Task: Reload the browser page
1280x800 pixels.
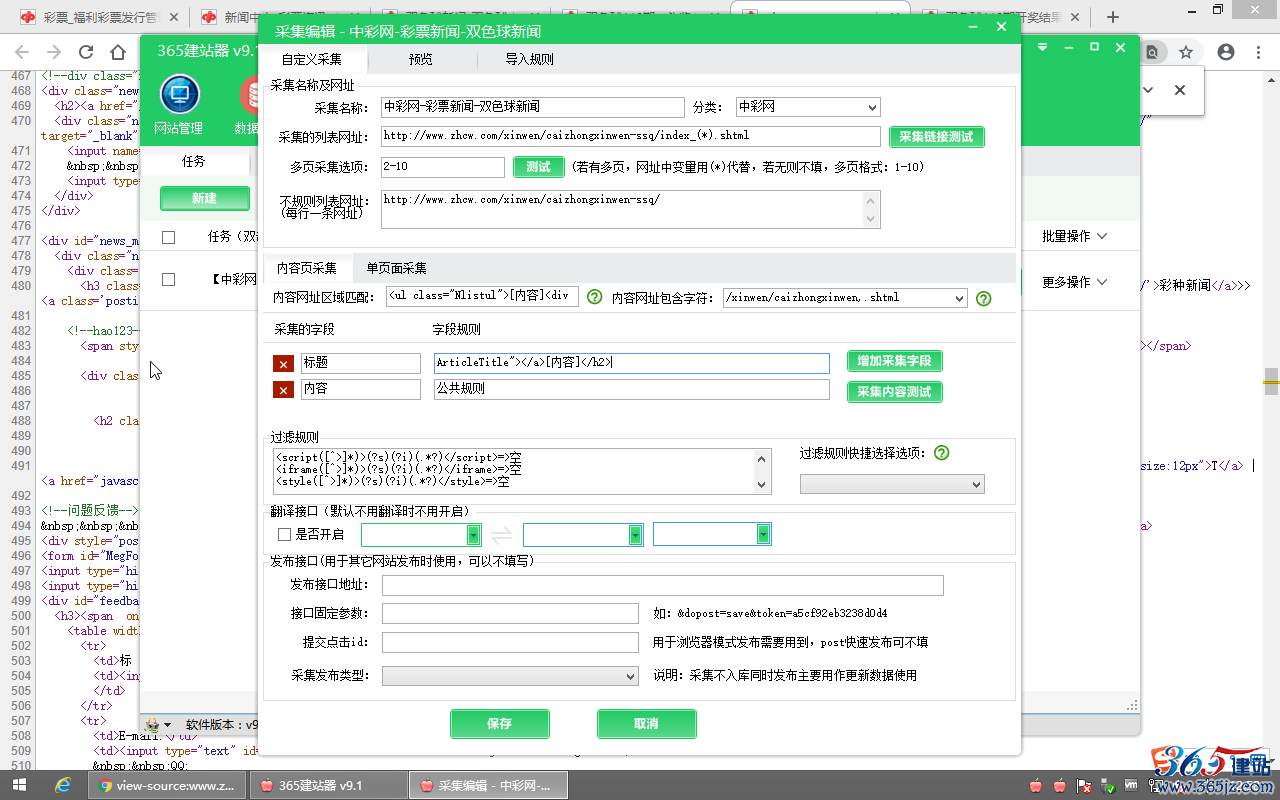Action: 86,52
